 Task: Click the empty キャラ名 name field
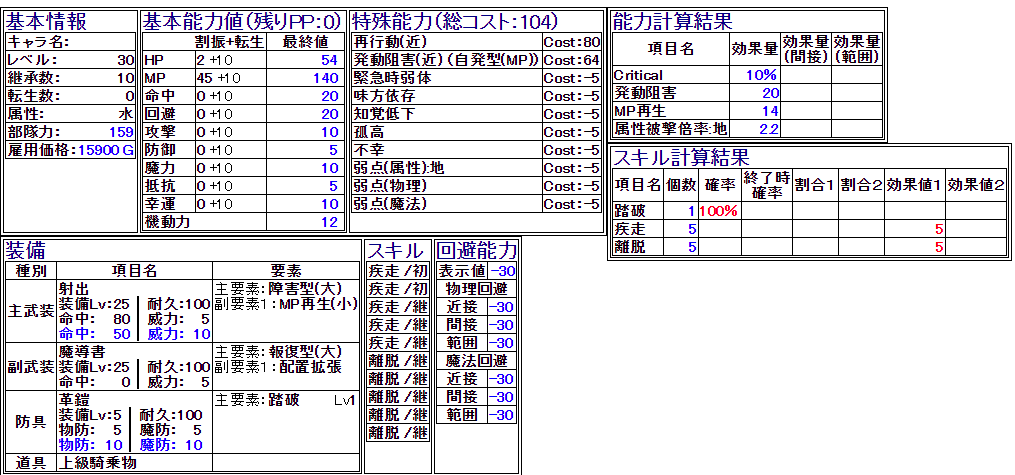[x=102, y=42]
